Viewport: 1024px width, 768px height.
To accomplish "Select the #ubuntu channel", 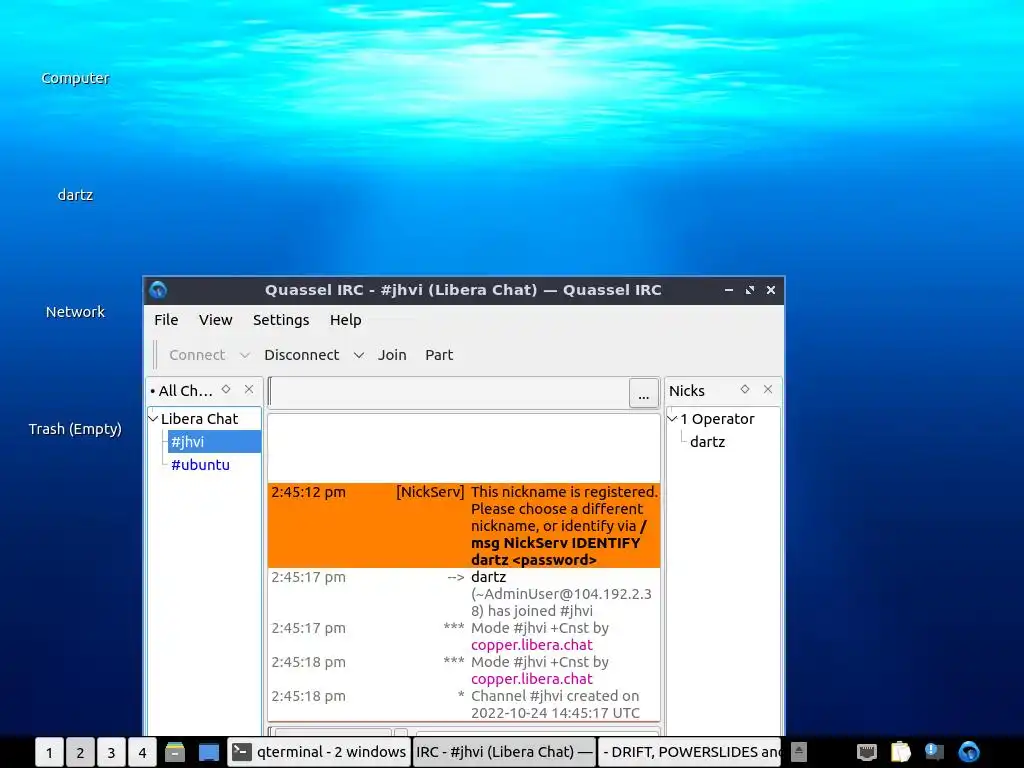I will [200, 465].
